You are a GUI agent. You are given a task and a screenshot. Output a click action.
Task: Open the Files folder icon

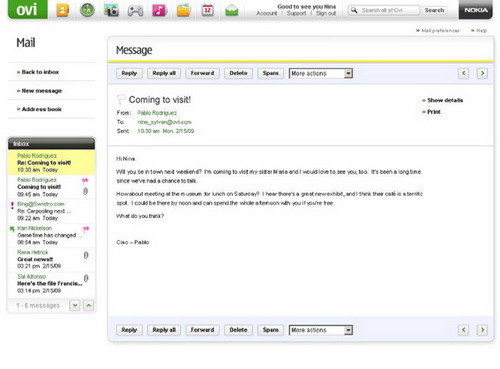coord(184,10)
